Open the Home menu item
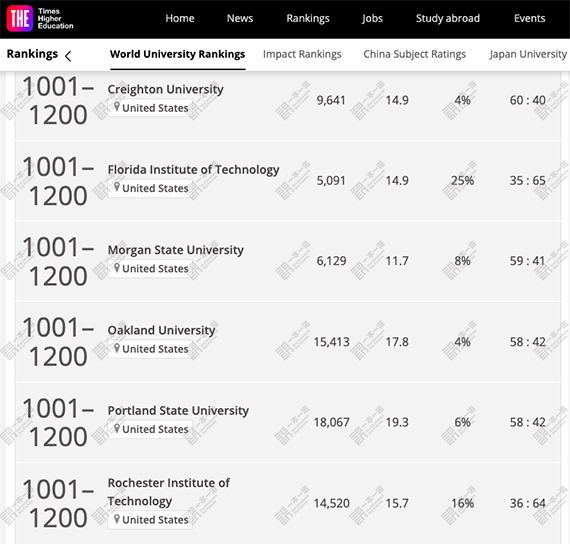570x544 pixels. (x=180, y=18)
